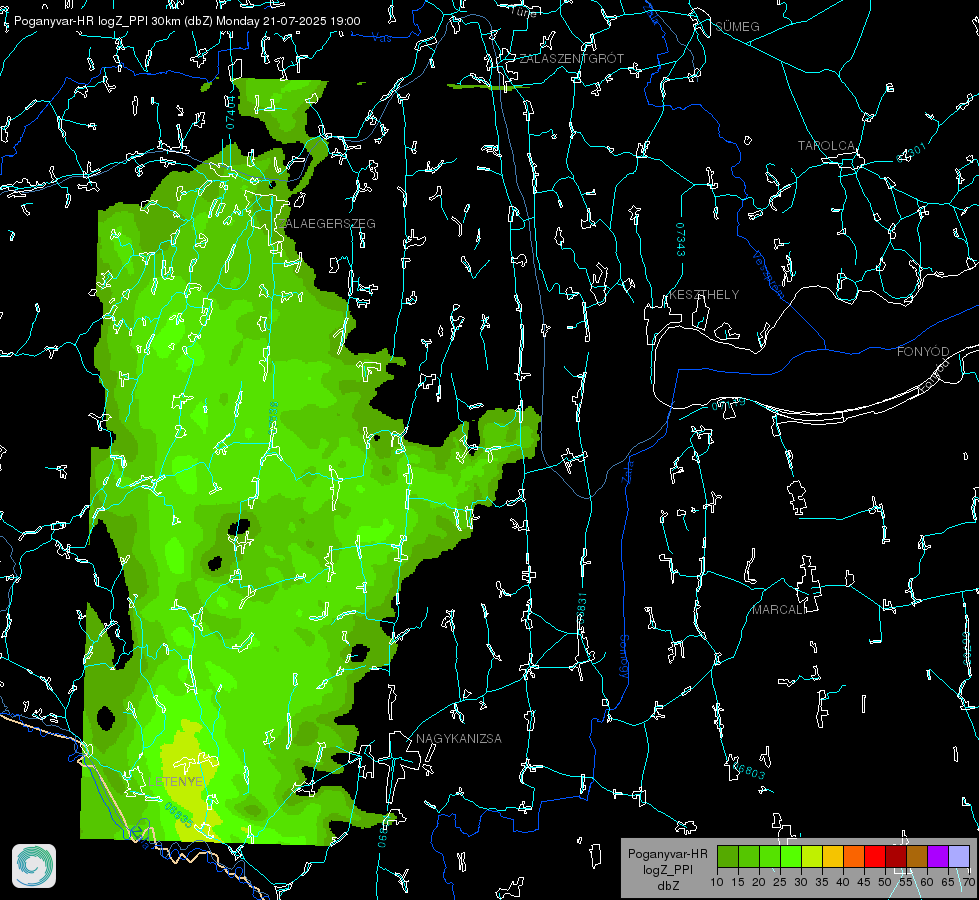Click the 06803 road number label
This screenshot has height=900, width=979.
click(x=748, y=771)
